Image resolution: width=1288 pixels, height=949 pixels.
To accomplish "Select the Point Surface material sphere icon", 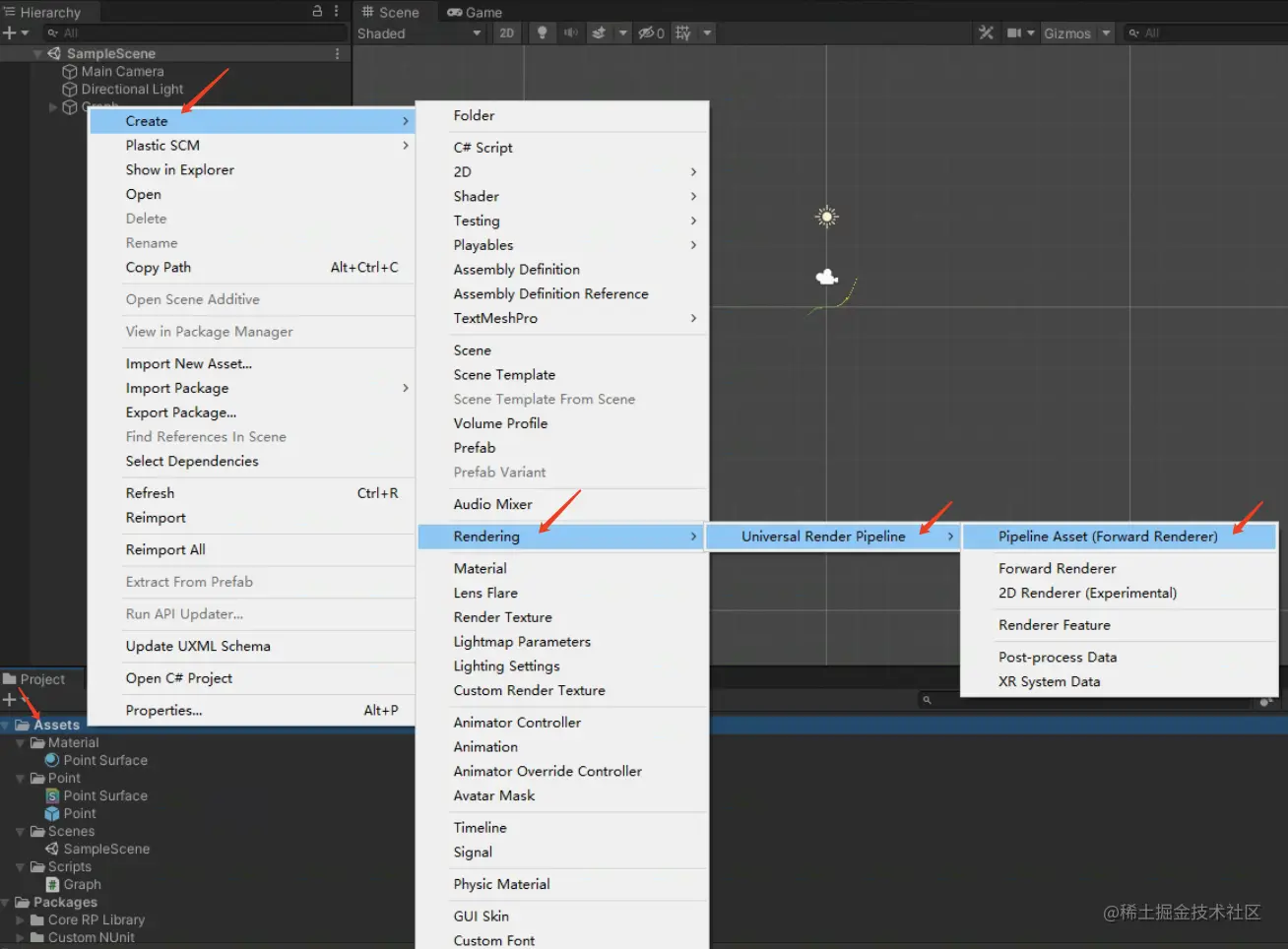I will [x=52, y=761].
